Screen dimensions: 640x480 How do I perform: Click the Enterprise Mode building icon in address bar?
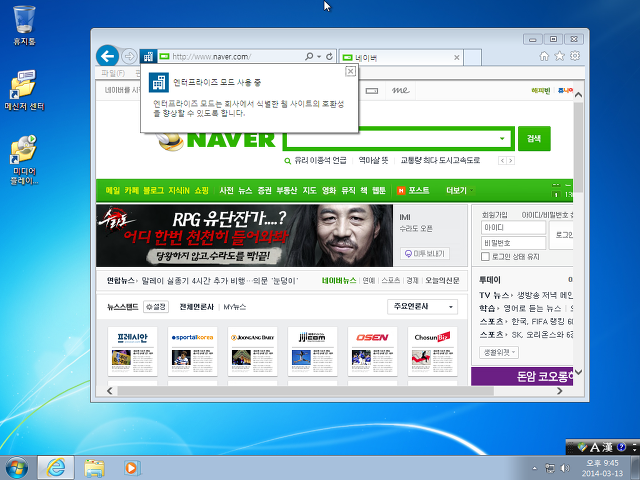pyautogui.click(x=148, y=56)
